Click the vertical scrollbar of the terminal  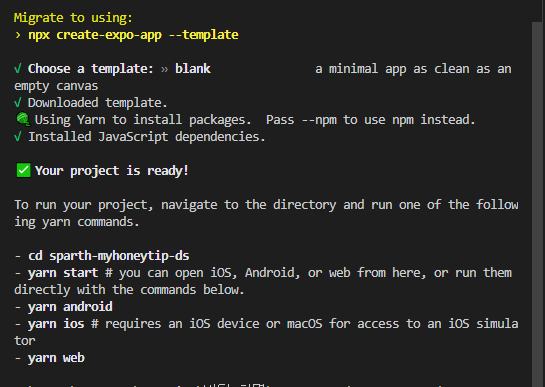coord(537,204)
